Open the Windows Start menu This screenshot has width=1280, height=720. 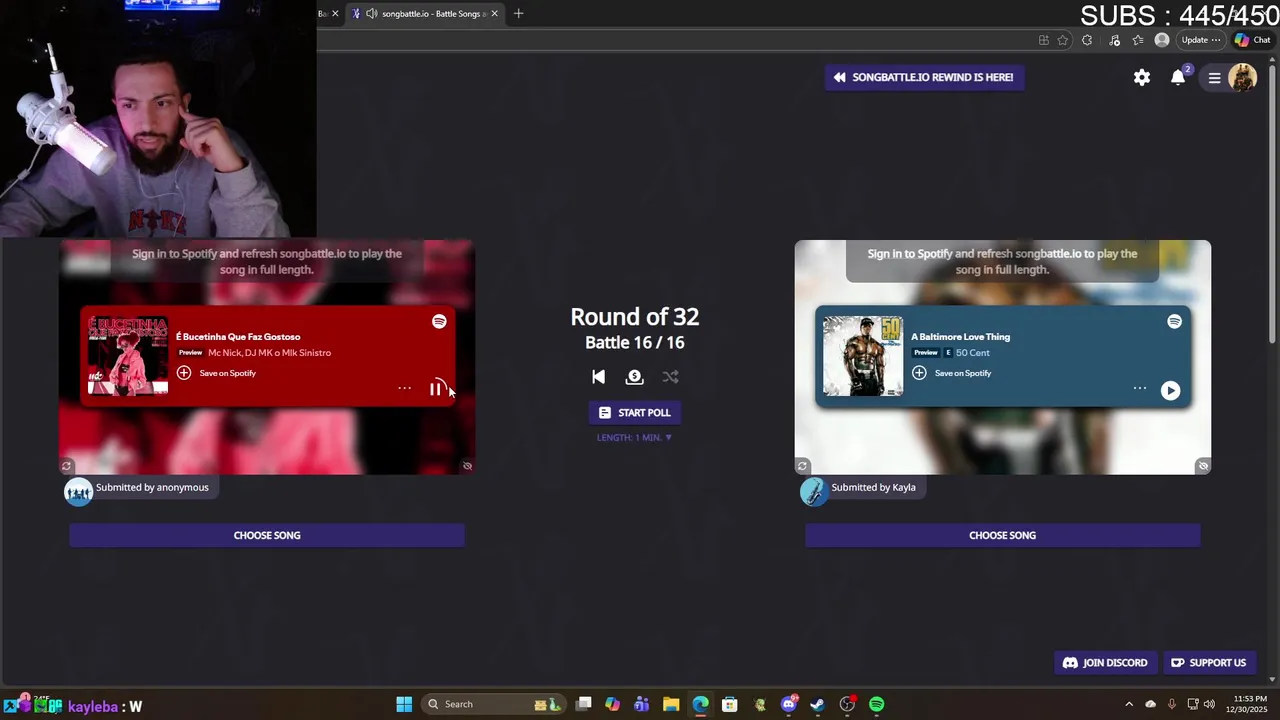tap(404, 704)
